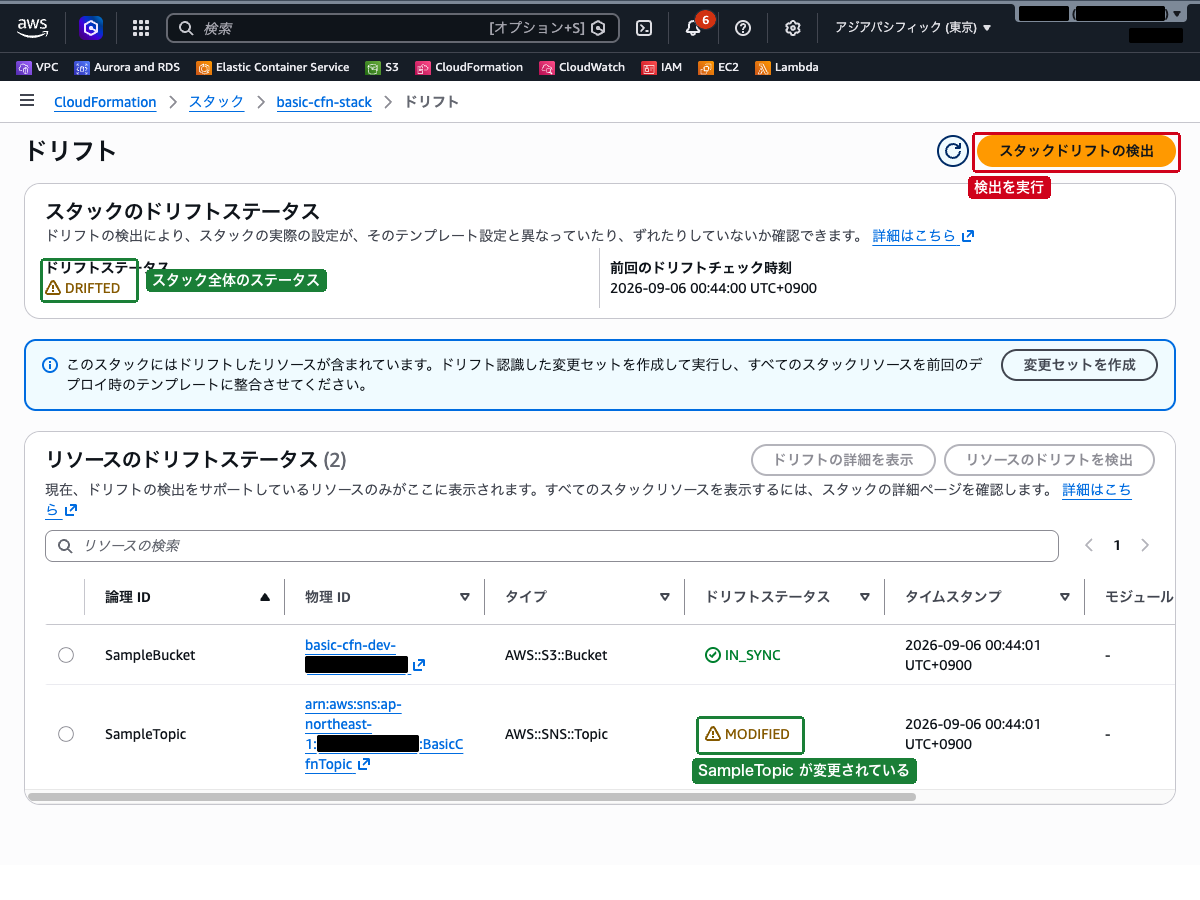
Task: Go to previous page arrow in pagination
Action: click(1090, 545)
